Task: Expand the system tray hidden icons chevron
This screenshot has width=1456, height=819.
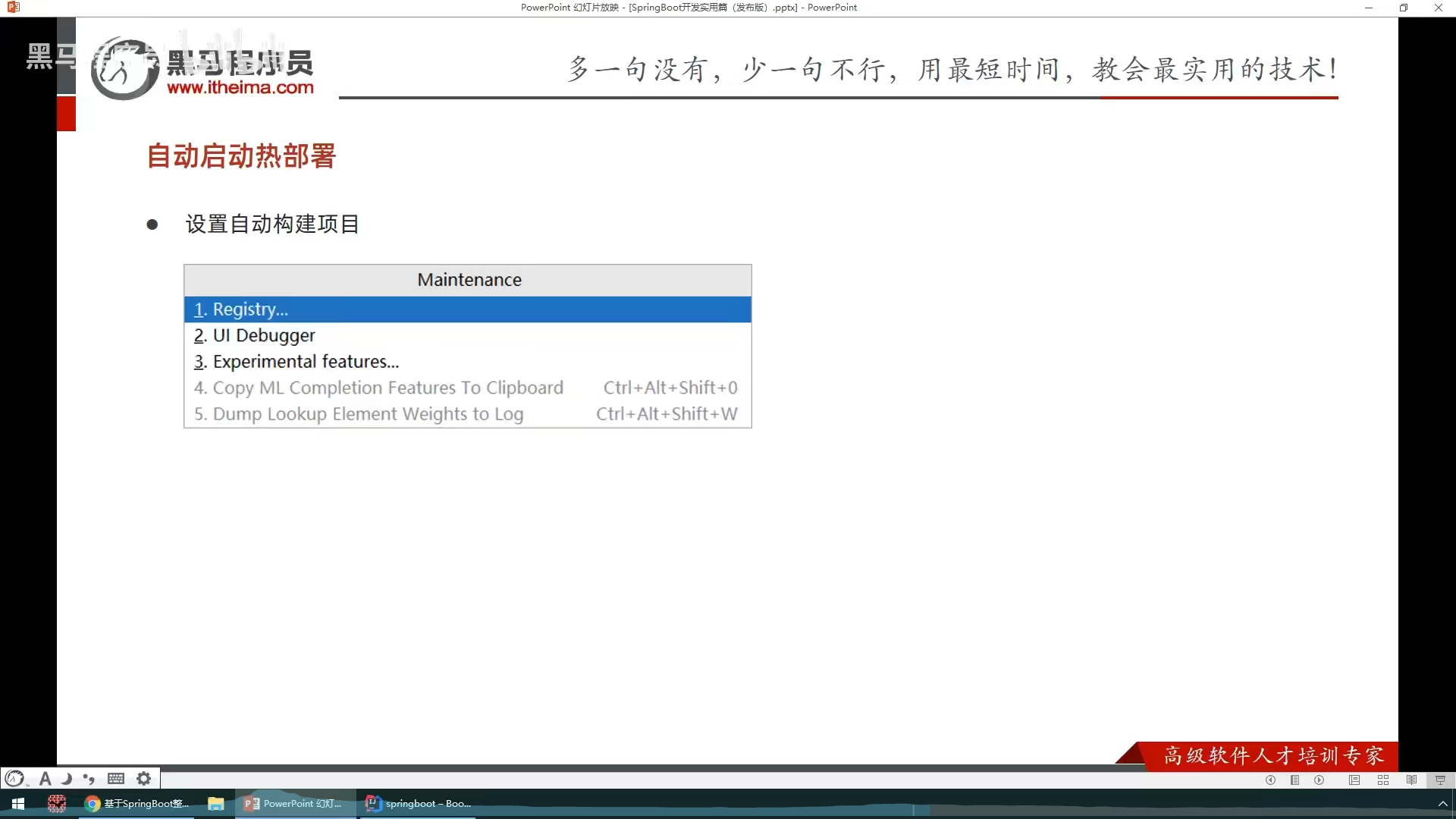Action: 1442,804
